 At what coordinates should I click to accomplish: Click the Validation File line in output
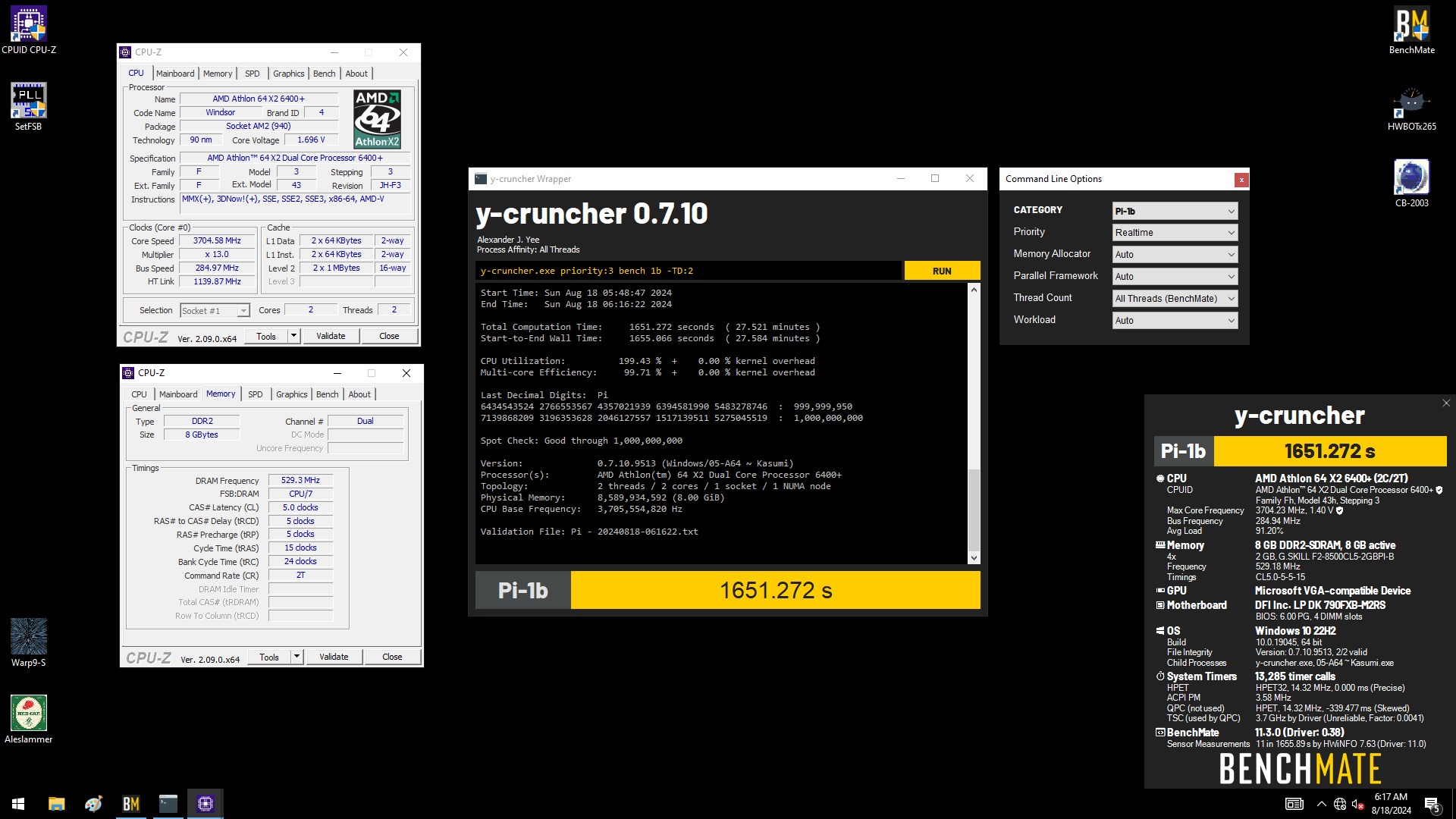coord(589,532)
